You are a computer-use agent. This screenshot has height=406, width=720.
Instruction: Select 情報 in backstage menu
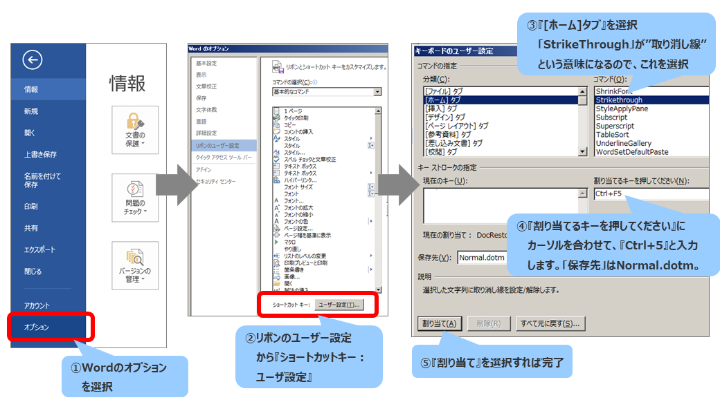tap(48, 90)
